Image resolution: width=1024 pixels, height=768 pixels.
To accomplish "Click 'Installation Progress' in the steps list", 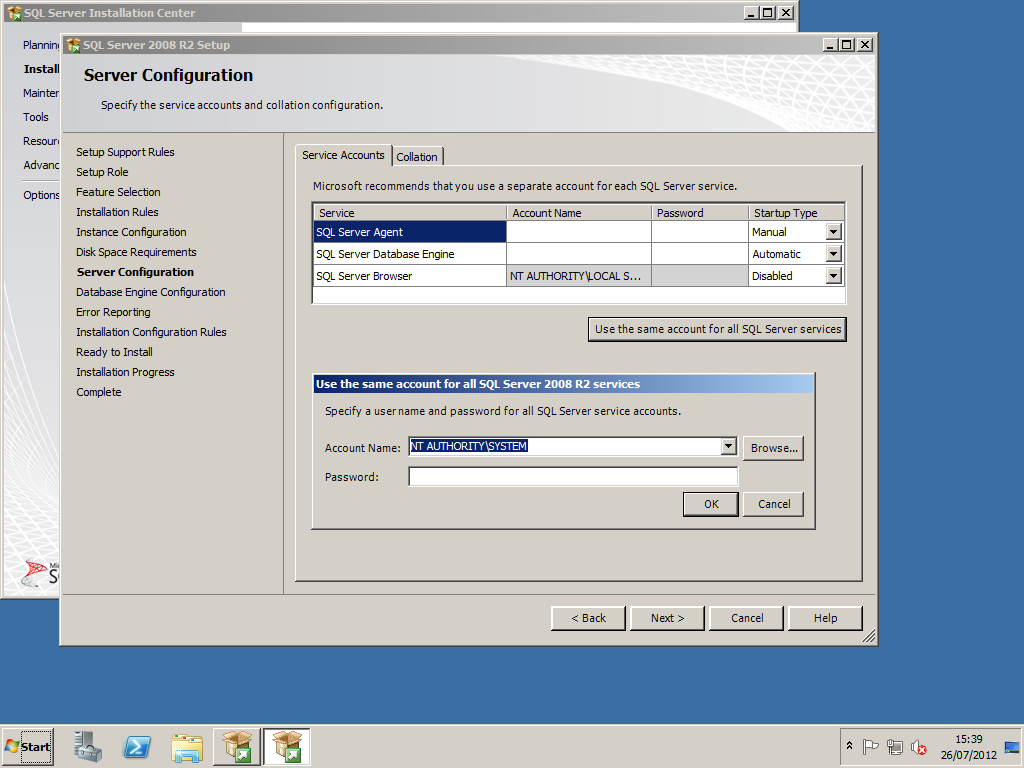I will click(125, 372).
